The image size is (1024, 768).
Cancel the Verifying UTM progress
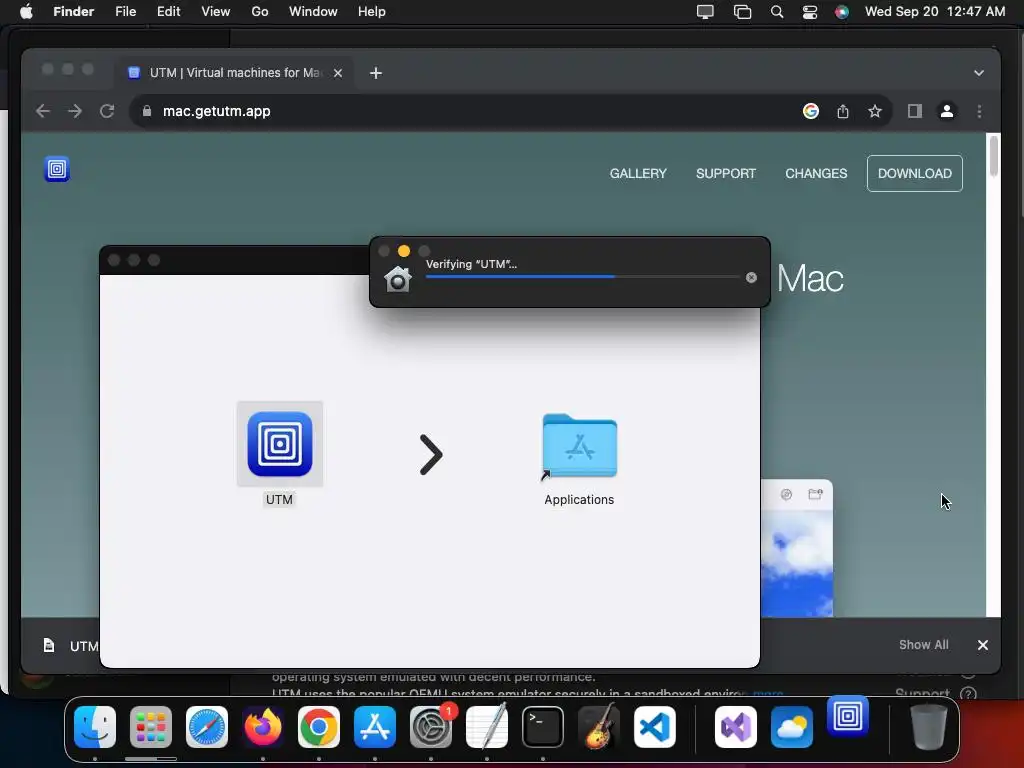[x=751, y=278]
